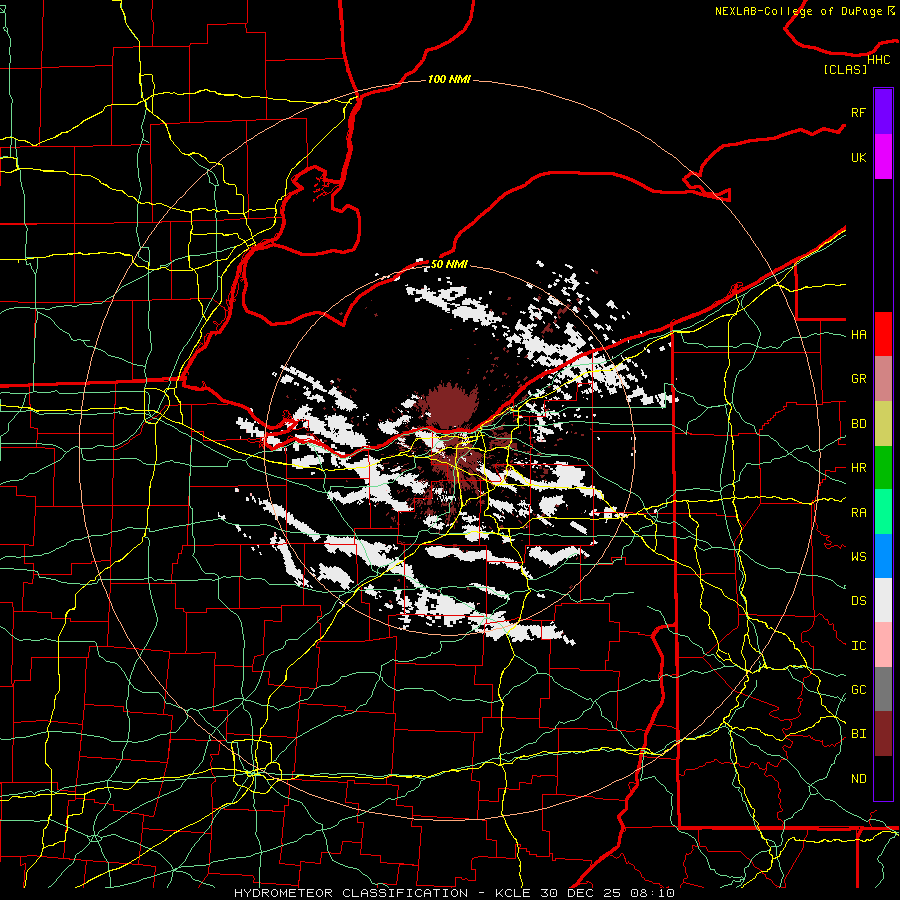Pick the RA bright green legend swatch

[883, 512]
